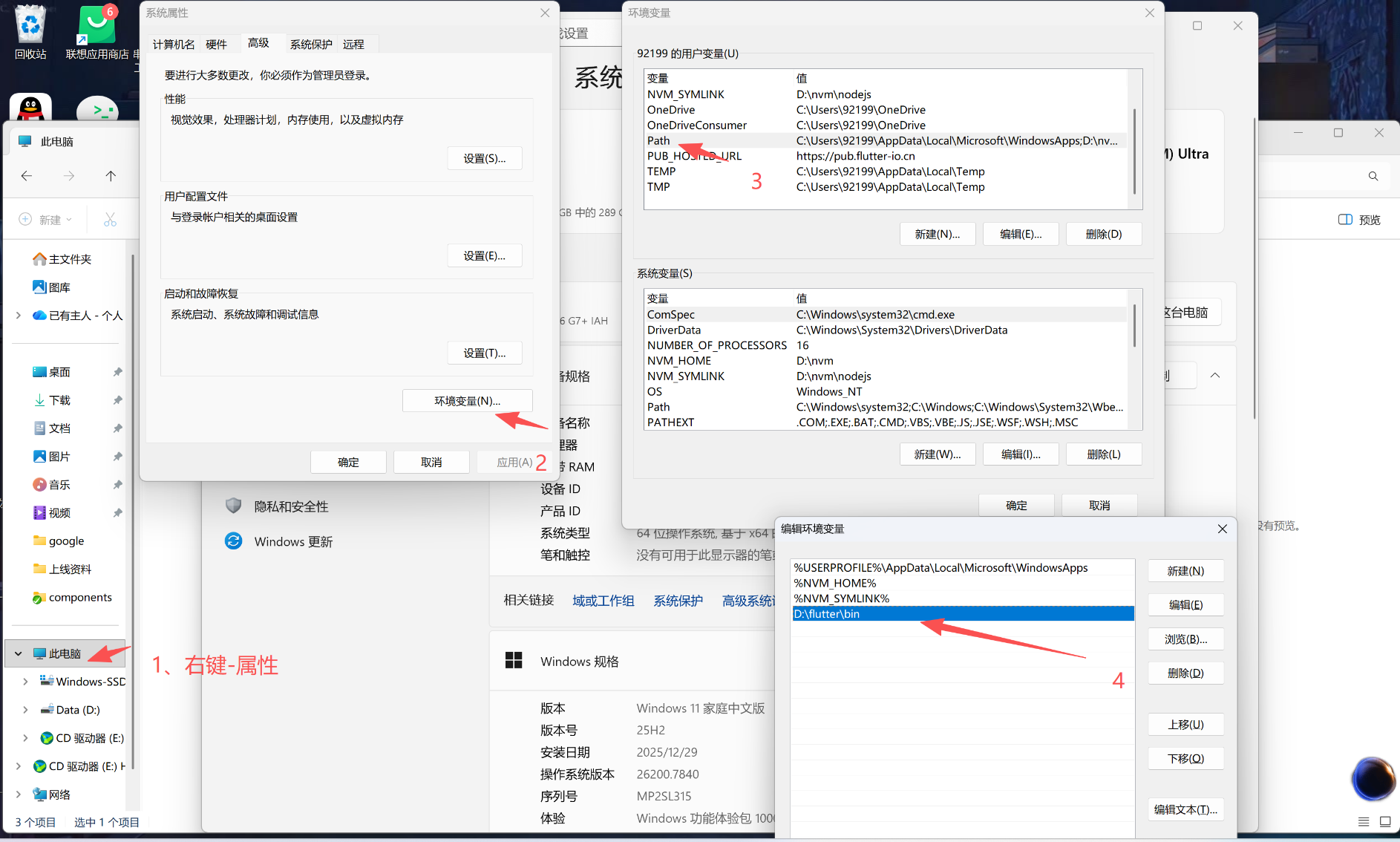Click the system variables list scrollbar
The width and height of the screenshot is (1400, 842).
1134,324
